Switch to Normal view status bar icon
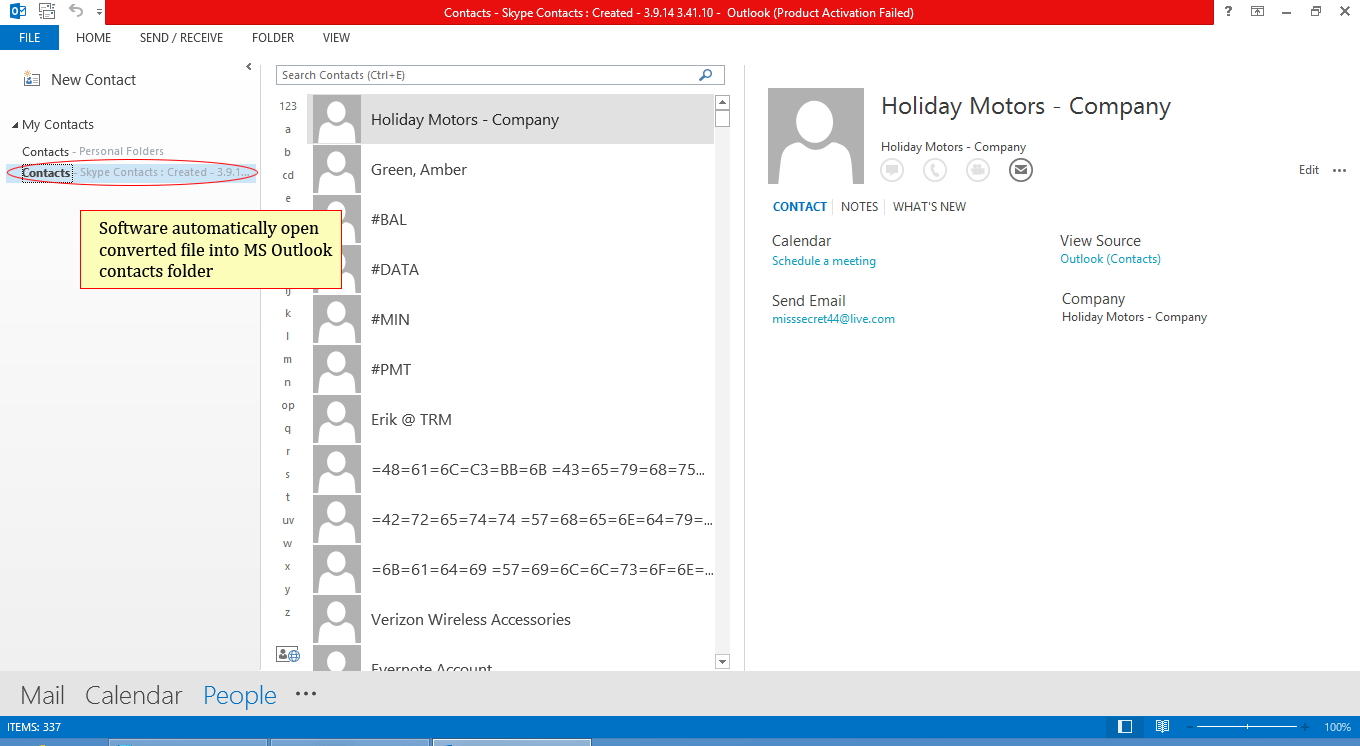1360x746 pixels. [1125, 727]
